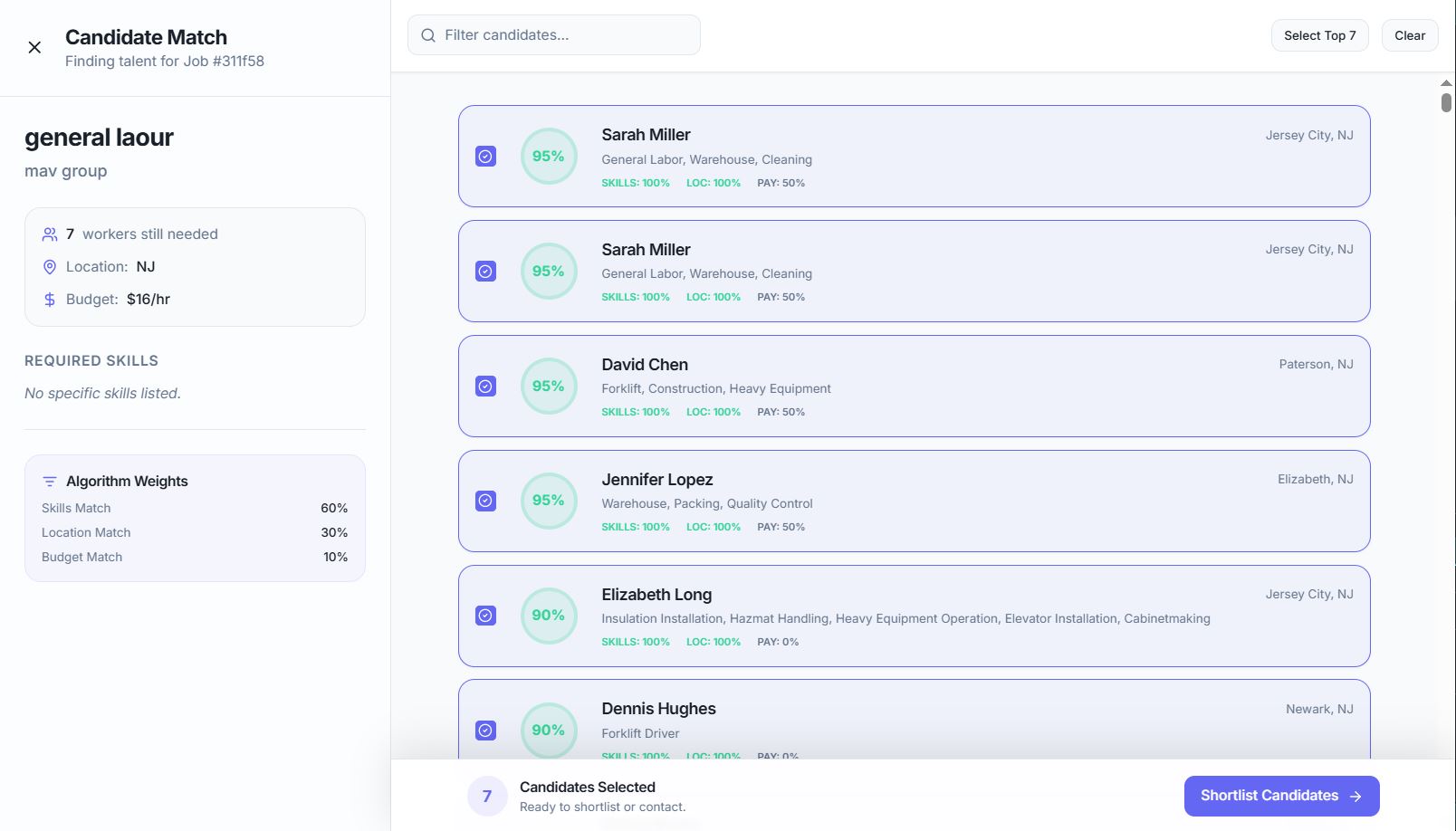Click the dollar icon next to Budget
Screen dimensions: 1456x831
(50, 299)
